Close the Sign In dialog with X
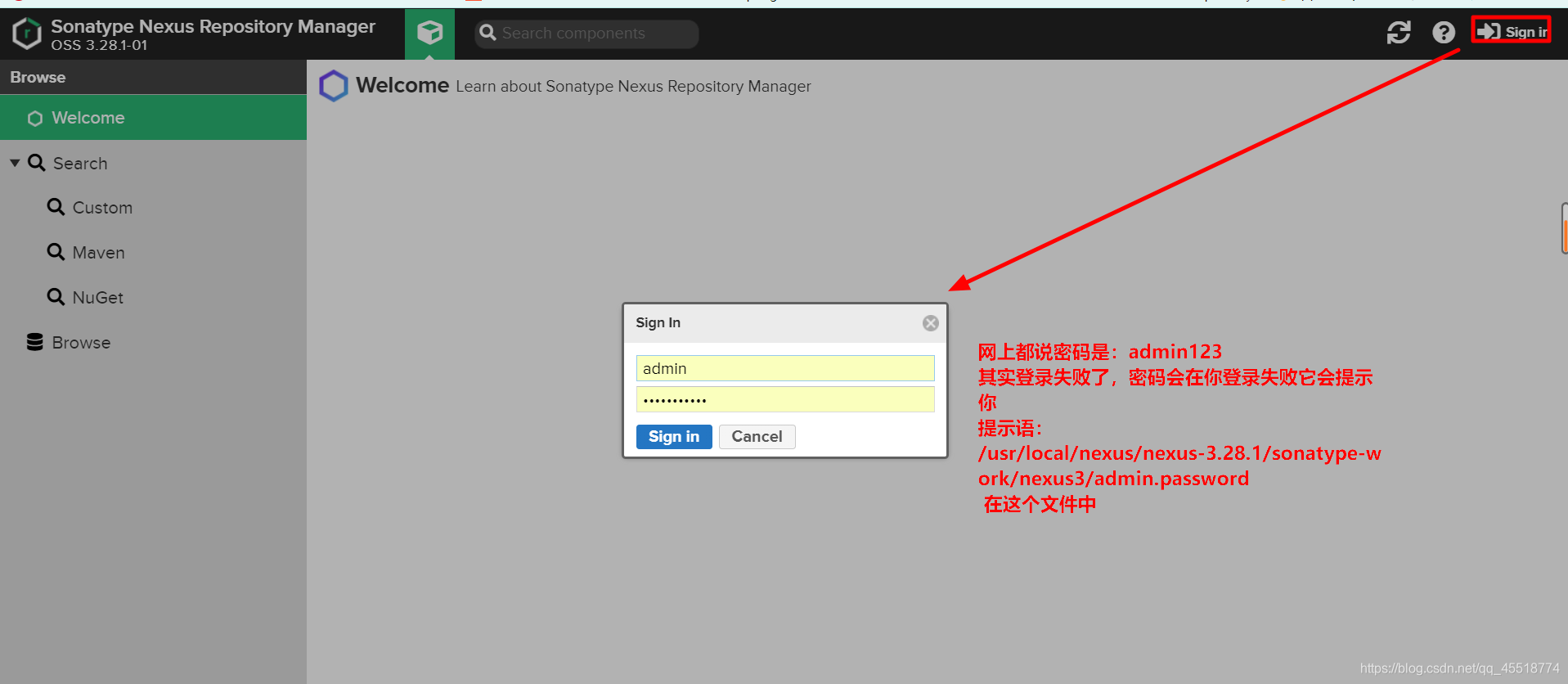Screen dimensions: 1568x684 click(x=931, y=323)
